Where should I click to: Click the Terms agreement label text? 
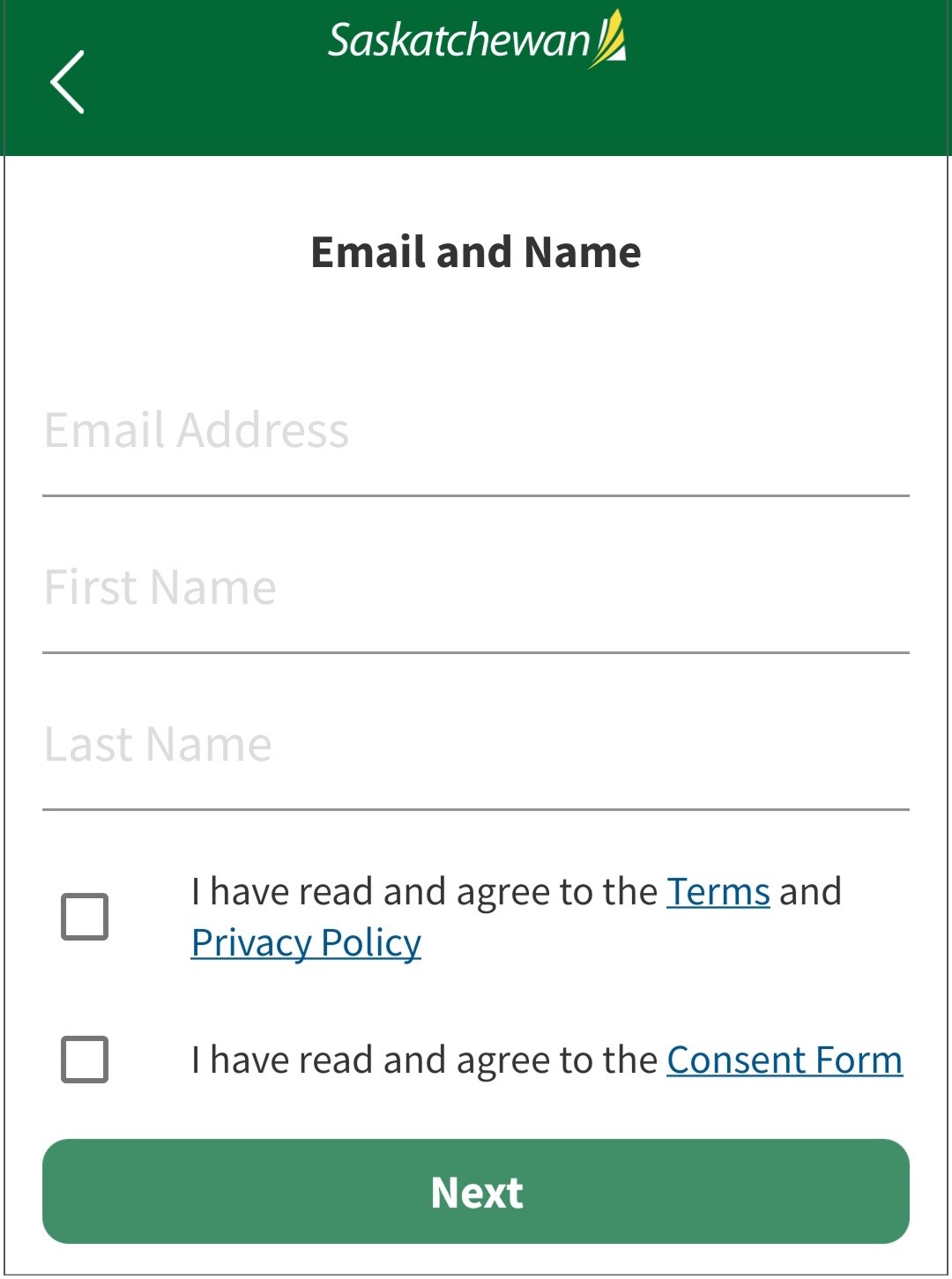click(423, 892)
